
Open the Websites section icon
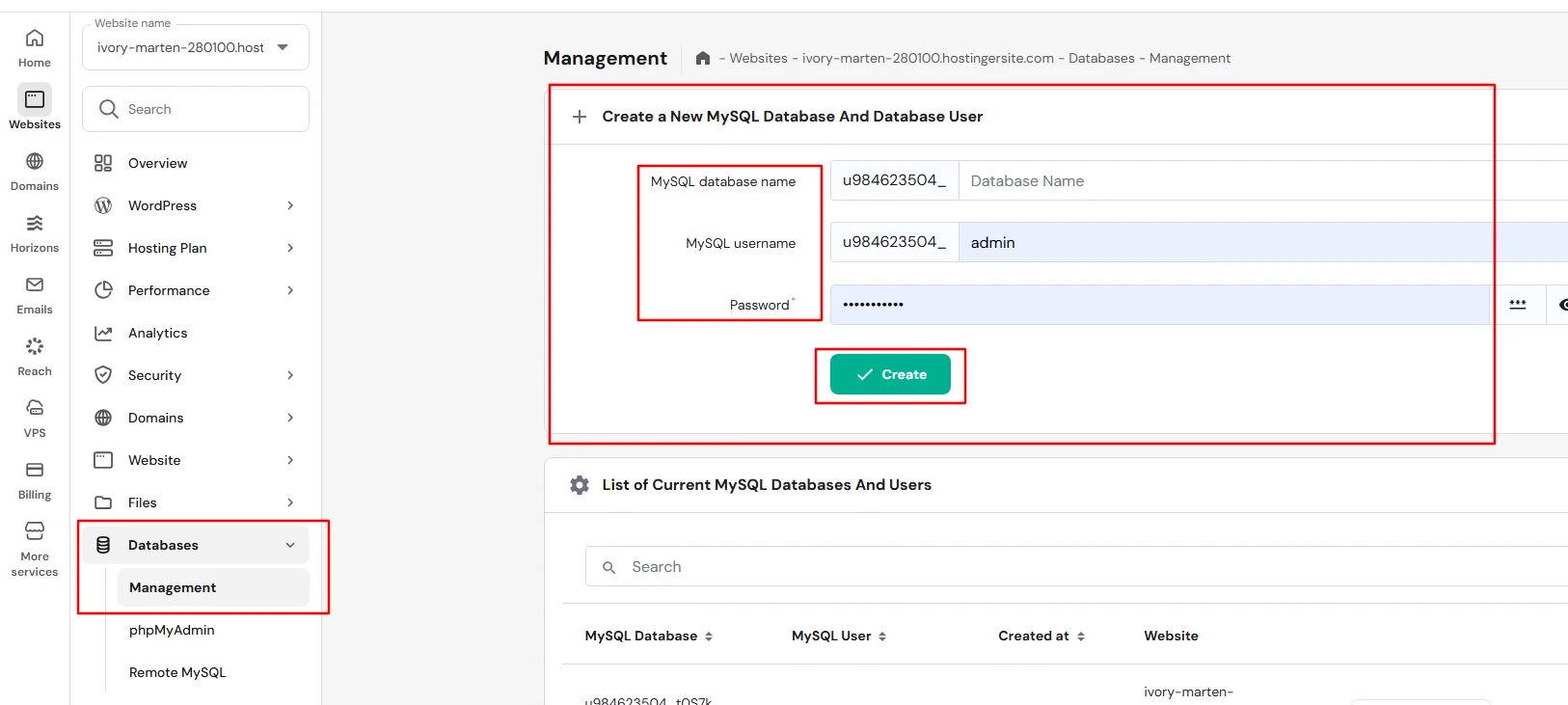point(35,99)
